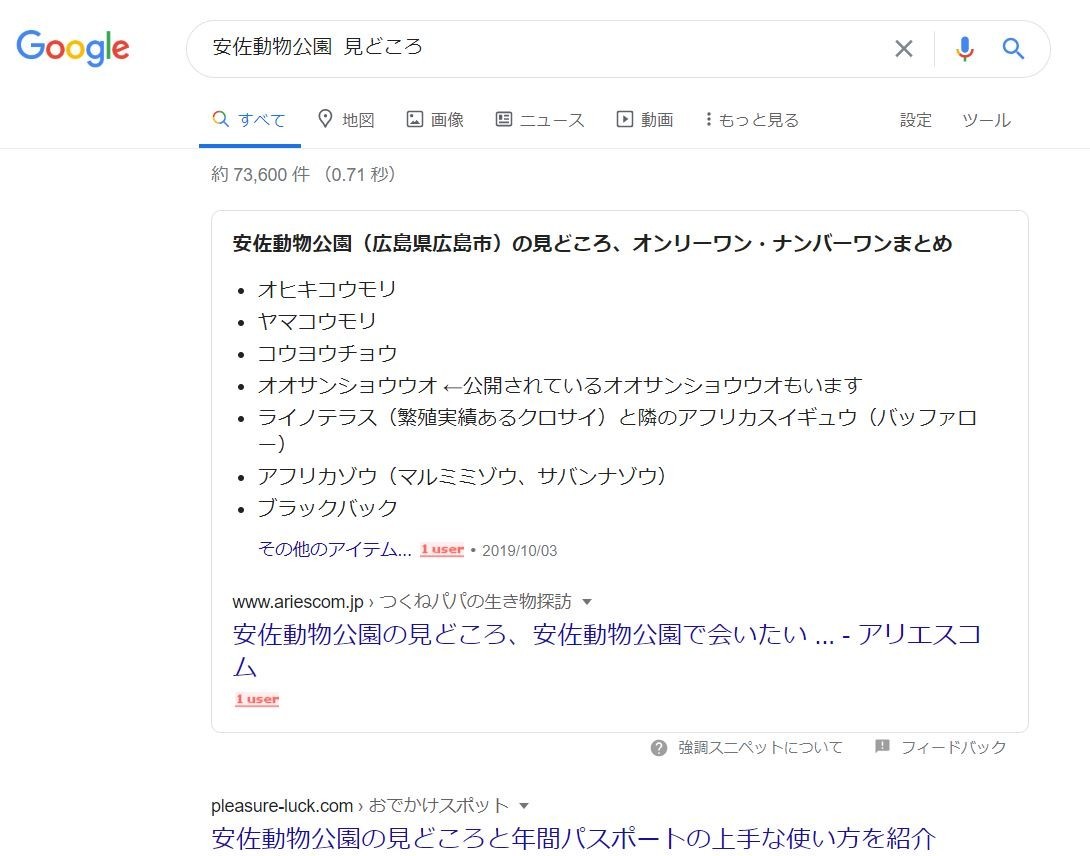Click the Google logo
This screenshot has height=856, width=1090.
point(72,47)
